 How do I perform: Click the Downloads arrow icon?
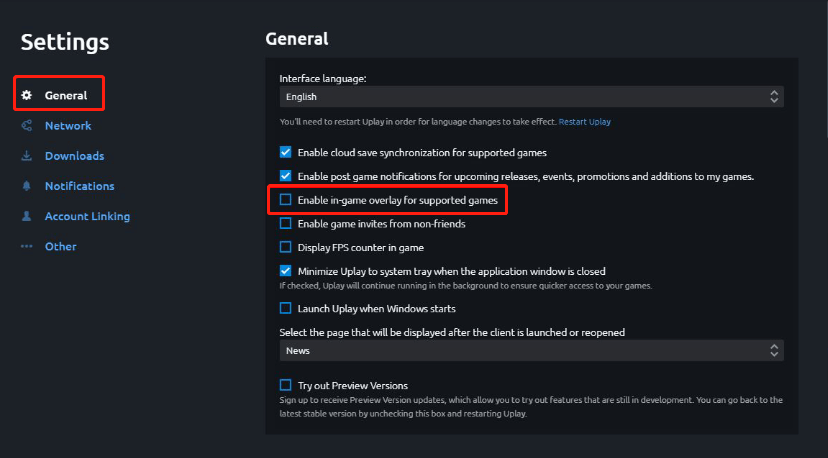pyautogui.click(x=26, y=156)
